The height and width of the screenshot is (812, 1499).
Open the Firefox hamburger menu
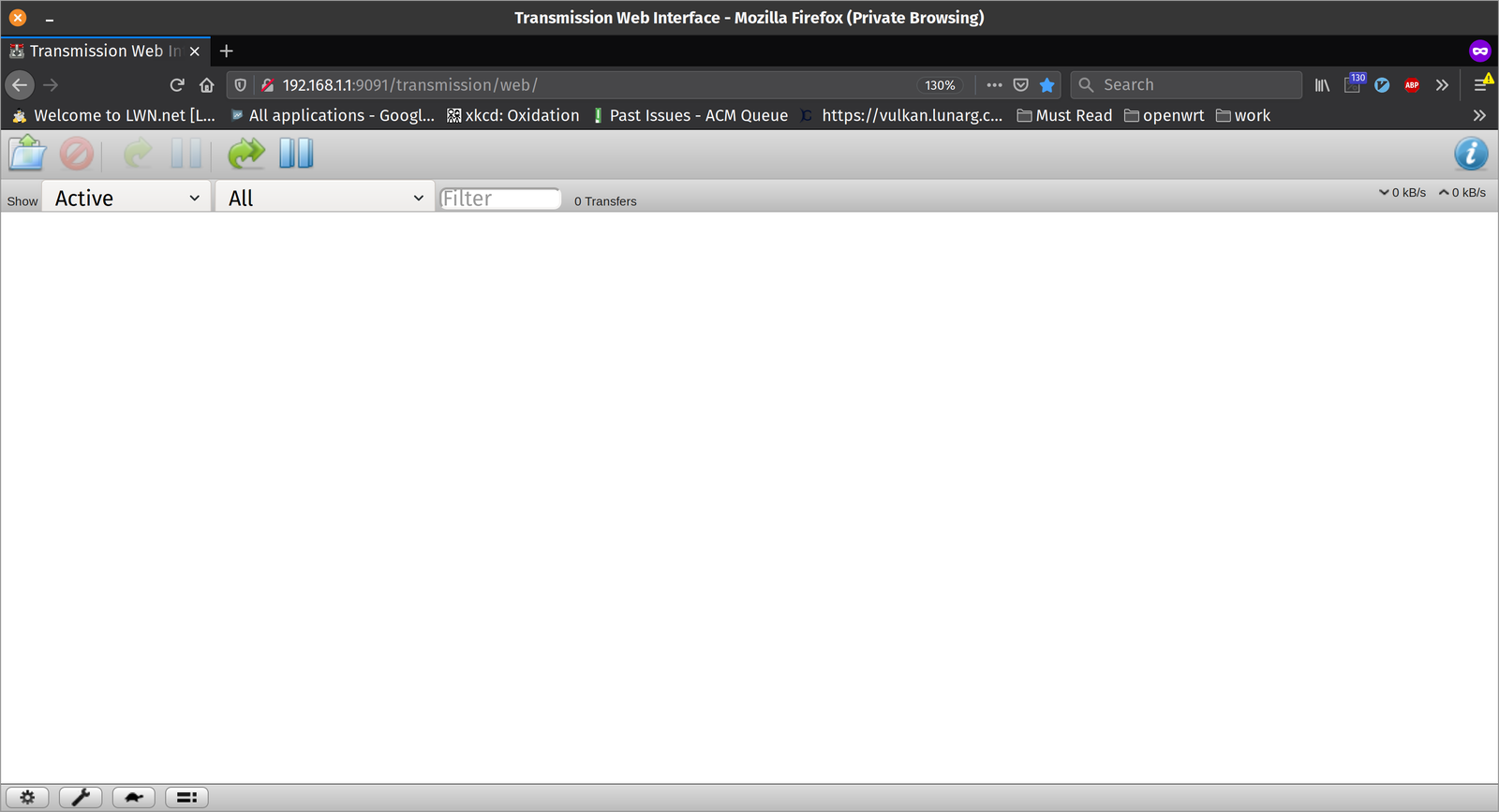click(1480, 85)
